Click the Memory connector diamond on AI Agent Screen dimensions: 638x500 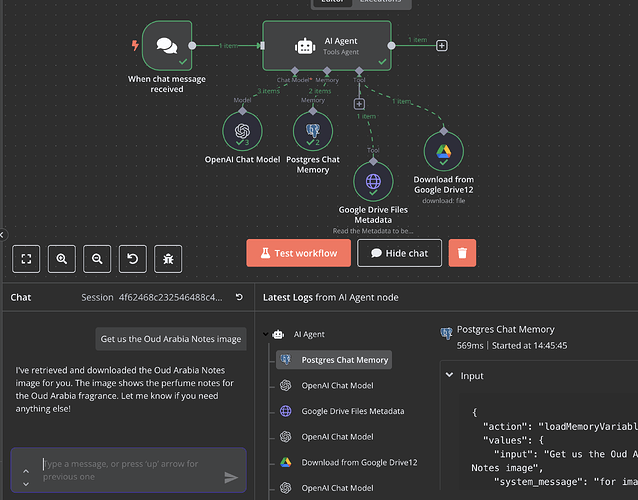pyautogui.click(x=327, y=71)
